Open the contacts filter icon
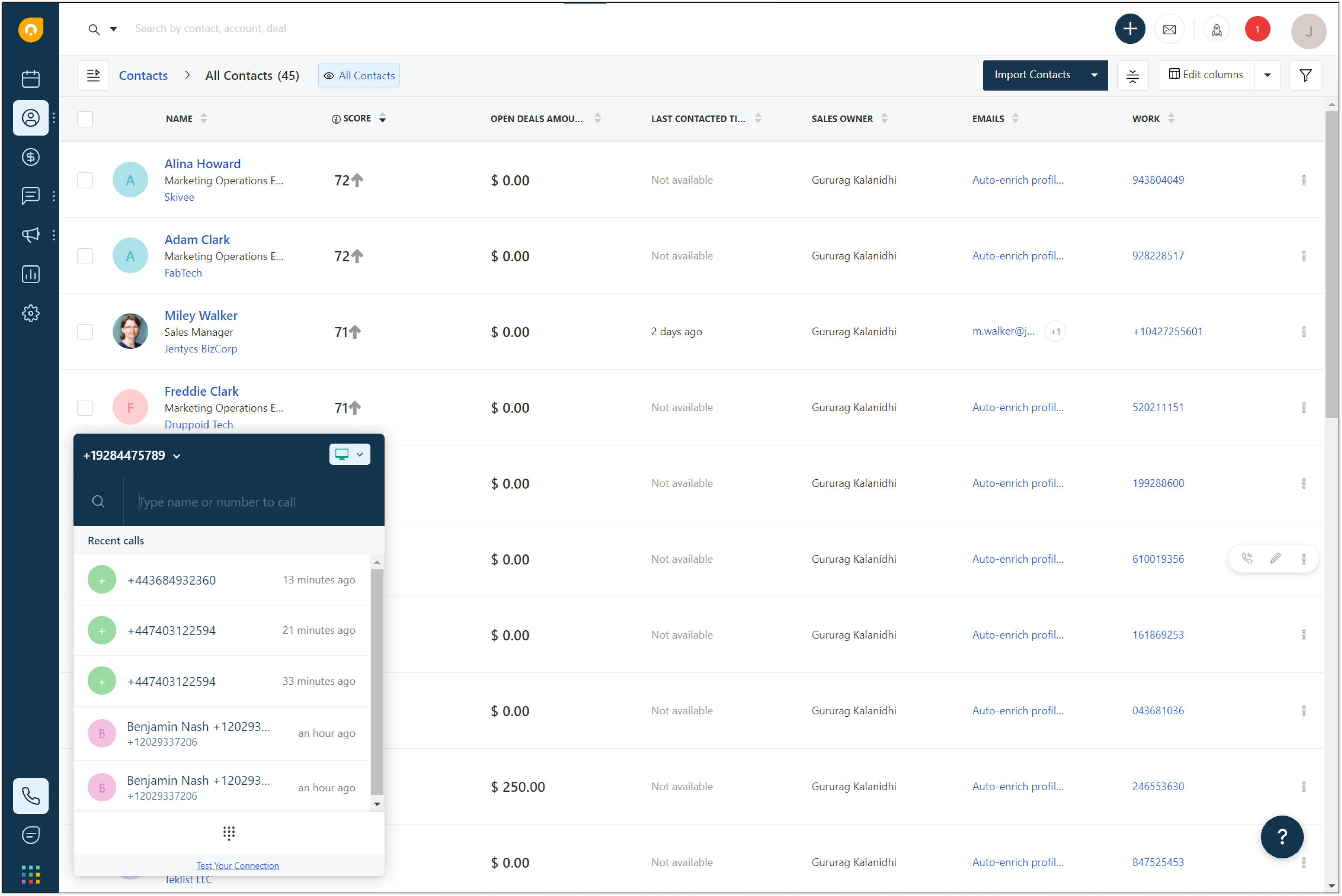The width and height of the screenshot is (1342, 896). [x=1305, y=75]
